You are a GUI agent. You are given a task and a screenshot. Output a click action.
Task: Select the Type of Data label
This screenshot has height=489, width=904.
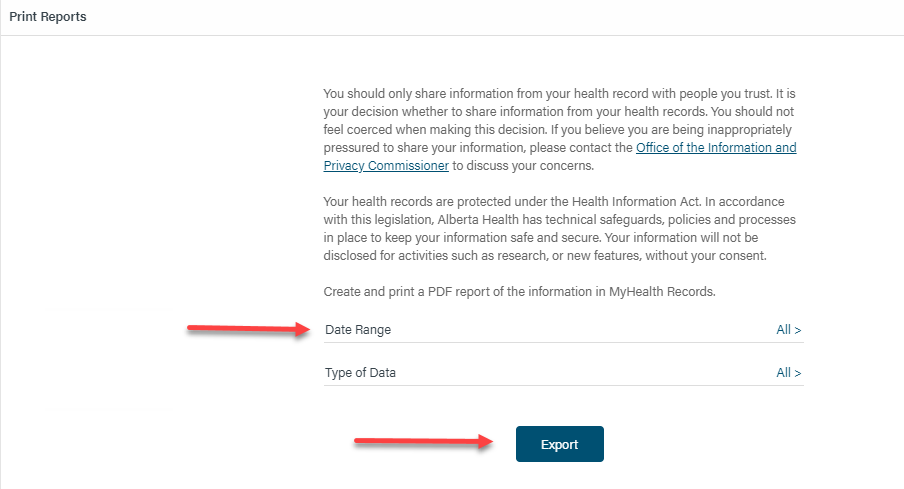click(x=360, y=373)
